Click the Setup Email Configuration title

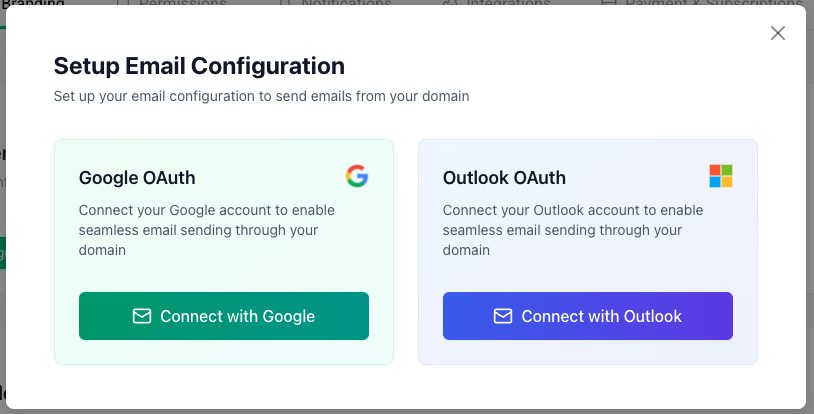pyautogui.click(x=199, y=66)
